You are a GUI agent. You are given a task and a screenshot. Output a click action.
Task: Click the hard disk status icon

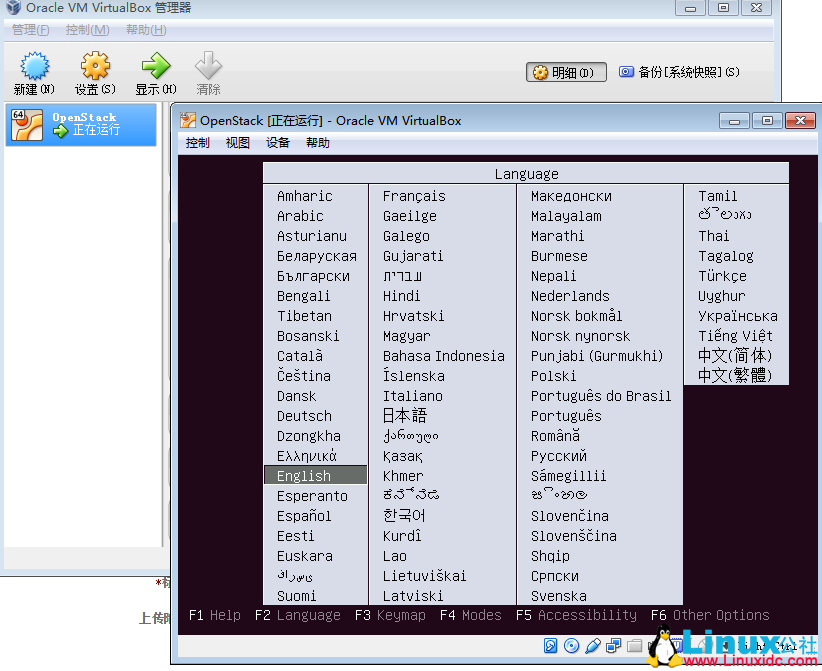click(551, 646)
